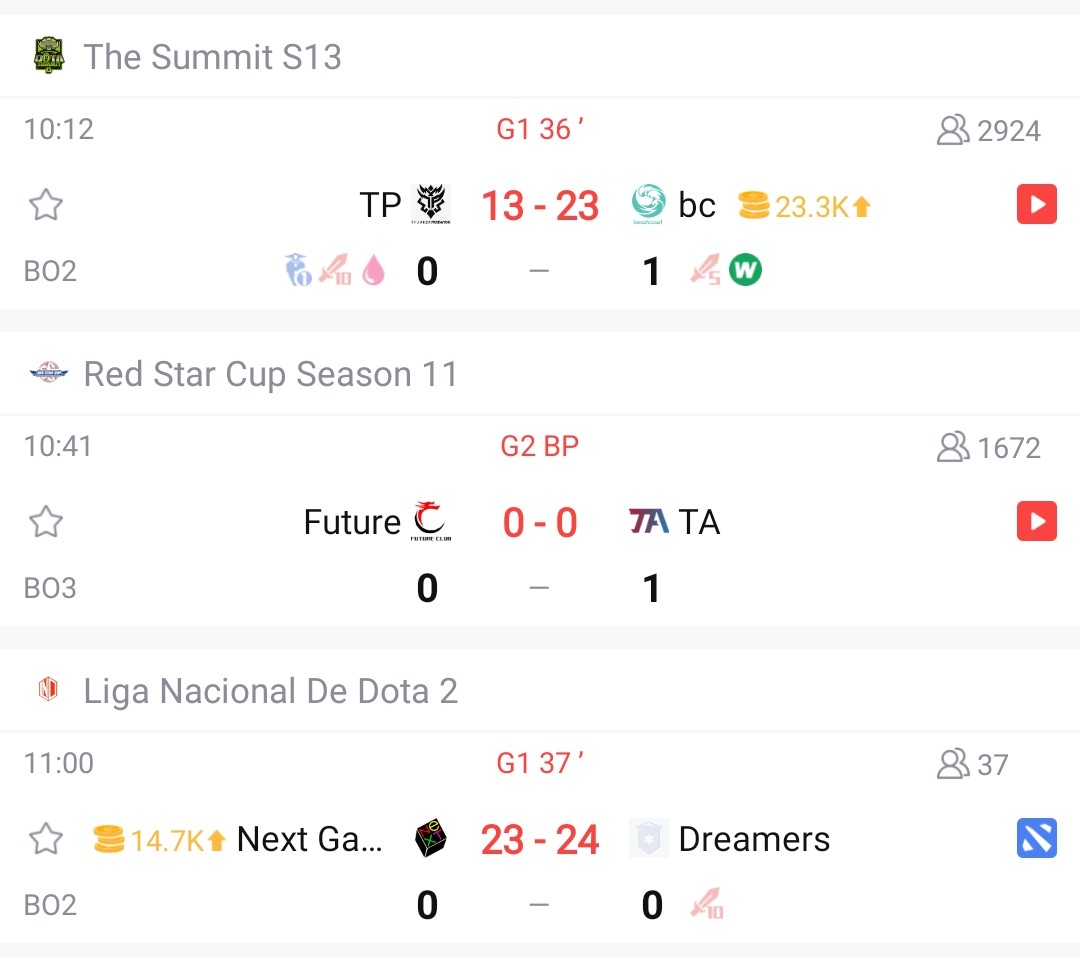Click the green W badge under bc
The image size is (1080, 957).
click(744, 270)
